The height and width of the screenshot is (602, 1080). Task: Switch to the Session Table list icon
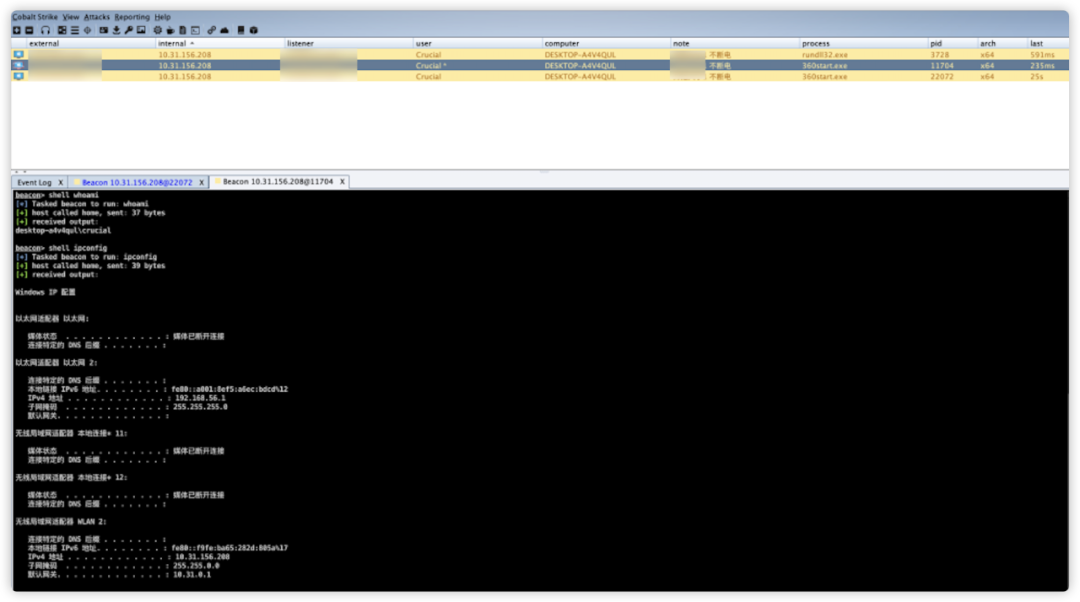pyautogui.click(x=74, y=30)
